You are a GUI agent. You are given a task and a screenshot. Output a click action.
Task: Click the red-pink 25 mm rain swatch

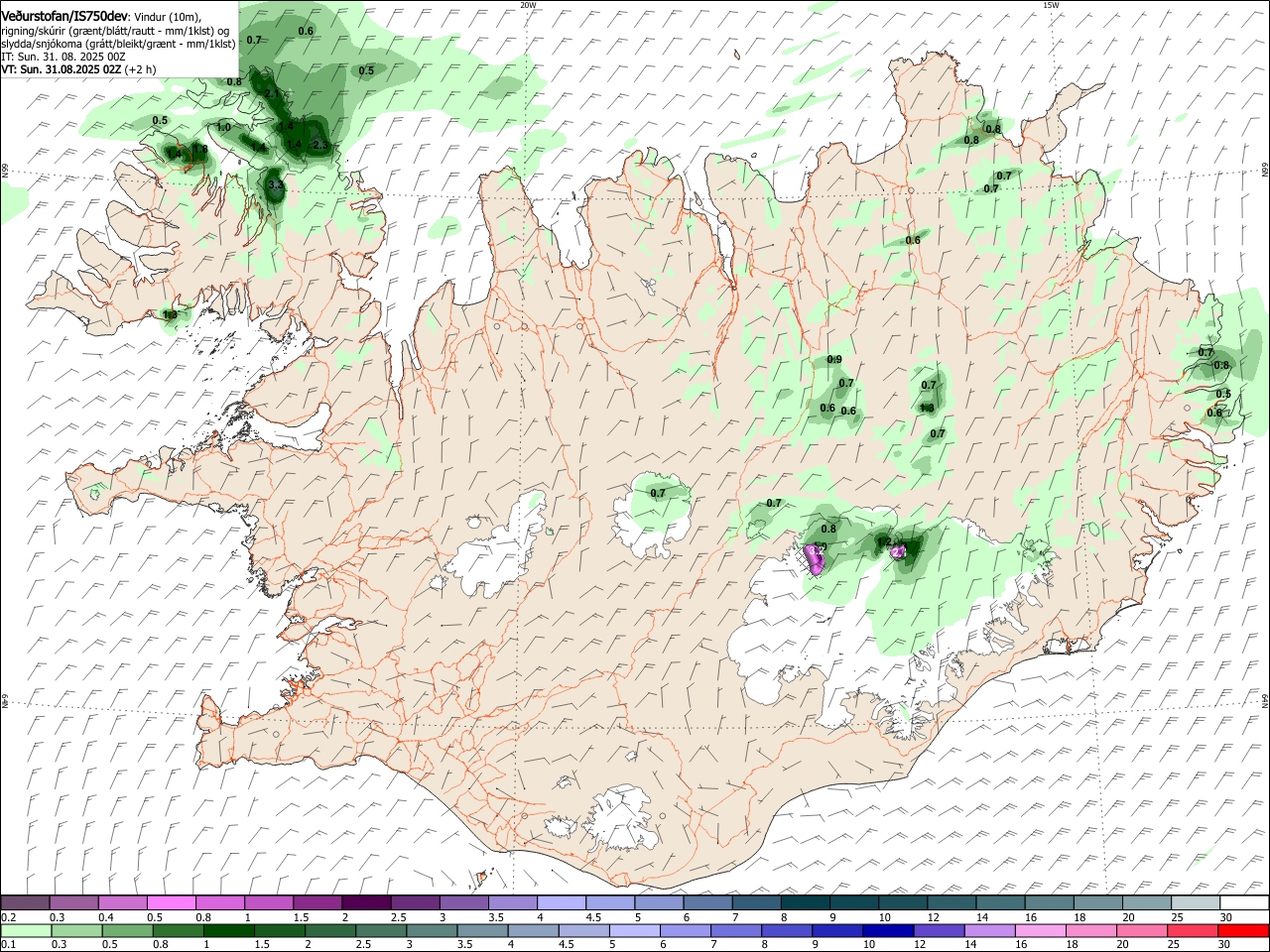click(1193, 930)
